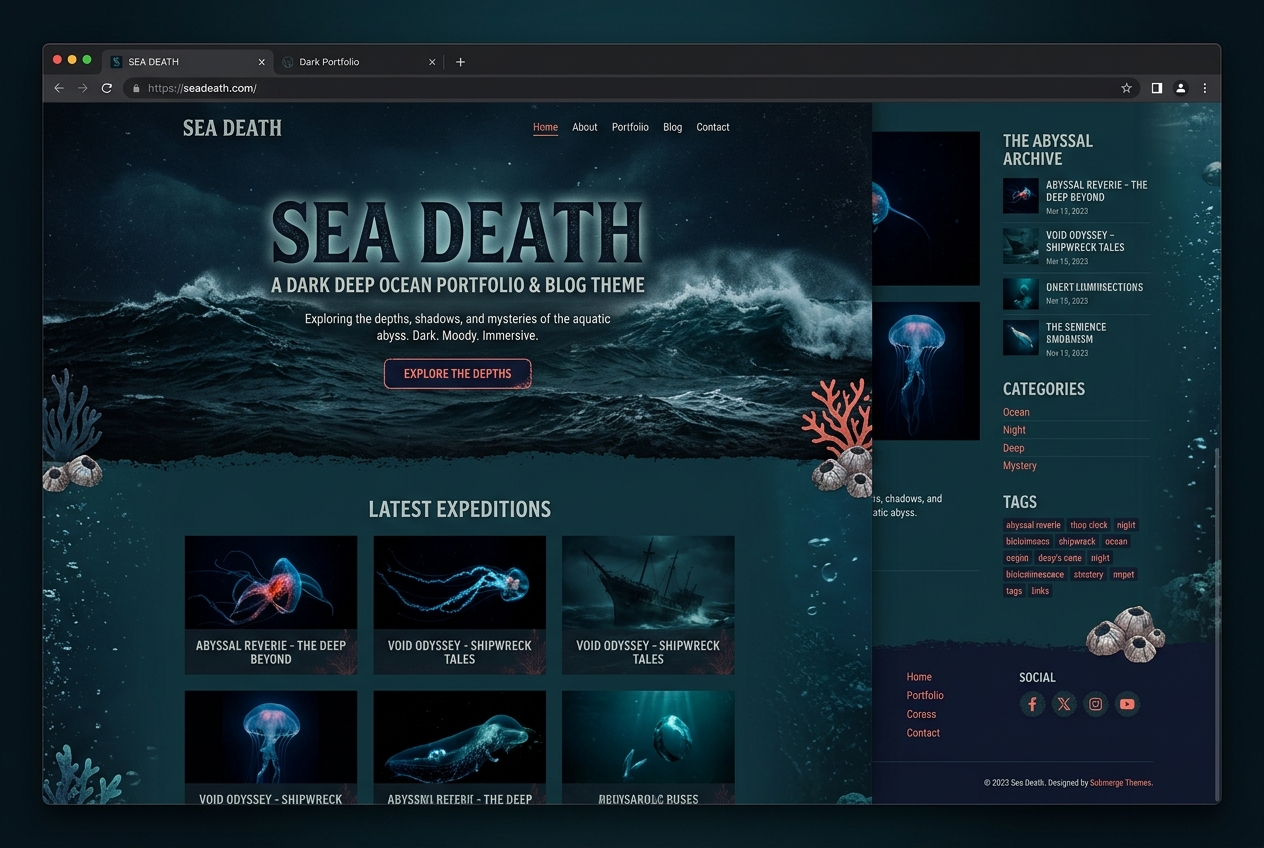1264x848 pixels.
Task: Open archive post Void Odyssey – Shipwreck Tales
Action: click(1085, 241)
